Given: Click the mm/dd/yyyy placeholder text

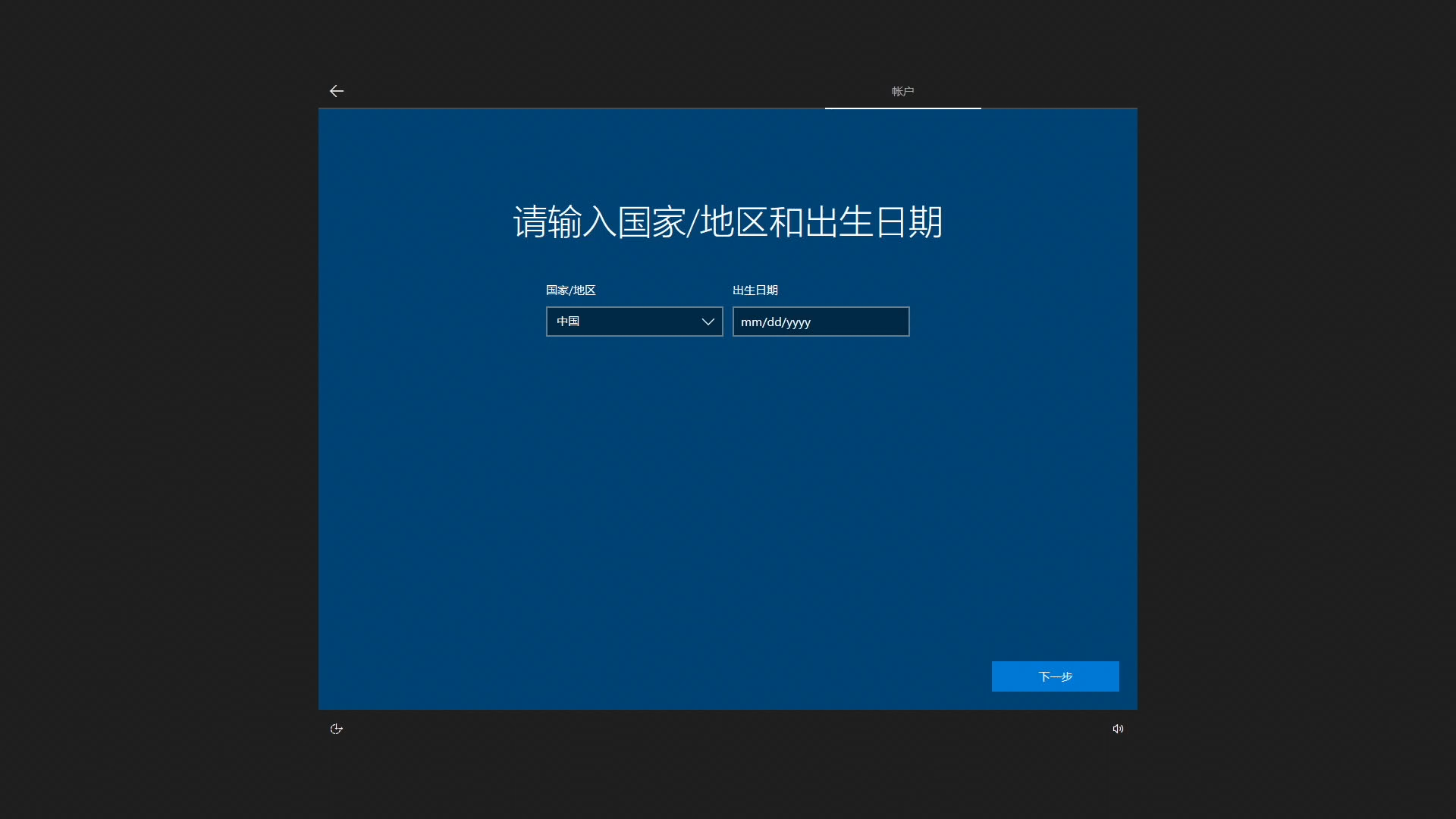Looking at the screenshot, I should pos(776,322).
